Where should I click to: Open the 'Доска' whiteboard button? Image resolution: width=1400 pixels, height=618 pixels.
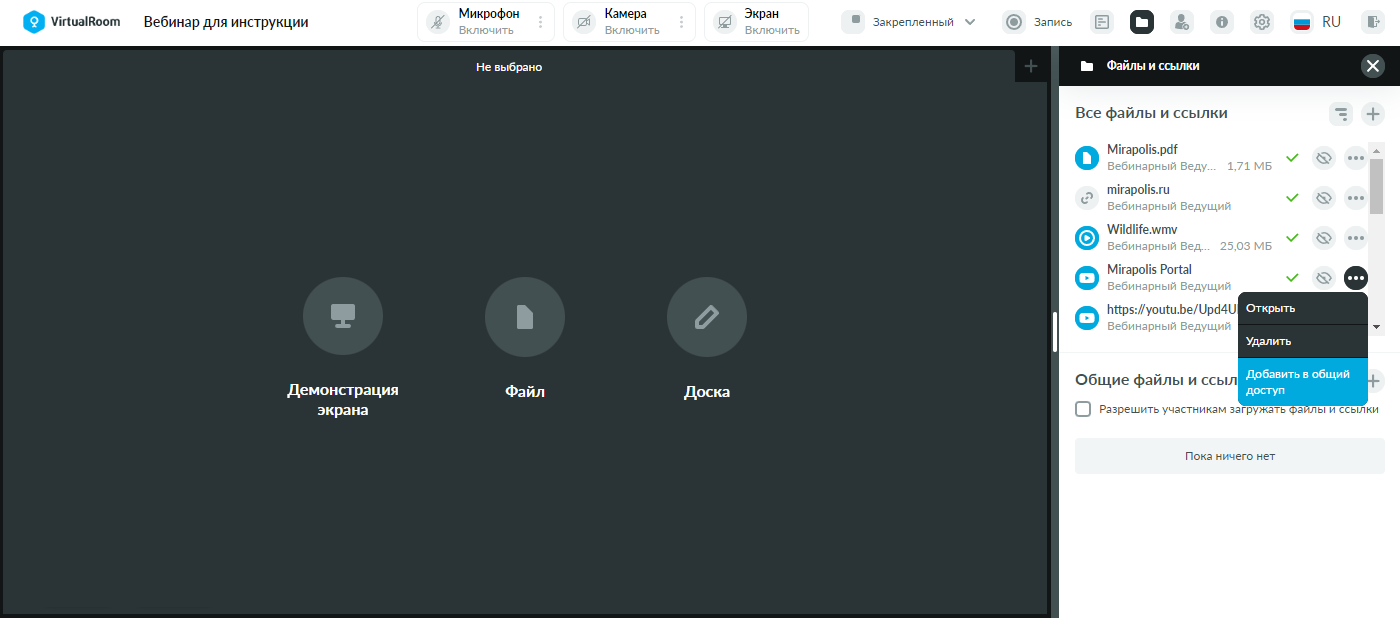707,317
